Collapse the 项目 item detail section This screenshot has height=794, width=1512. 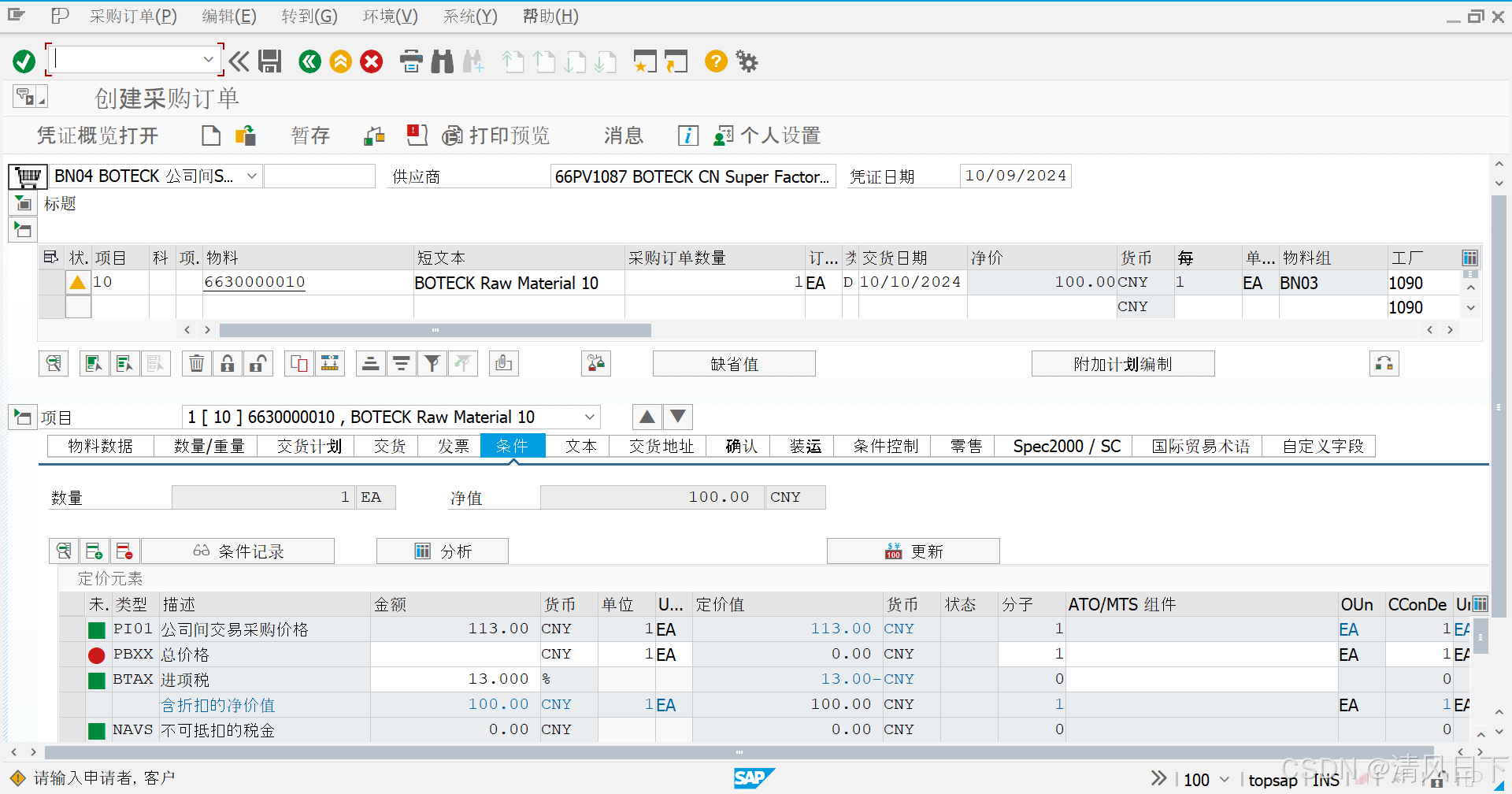point(22,417)
